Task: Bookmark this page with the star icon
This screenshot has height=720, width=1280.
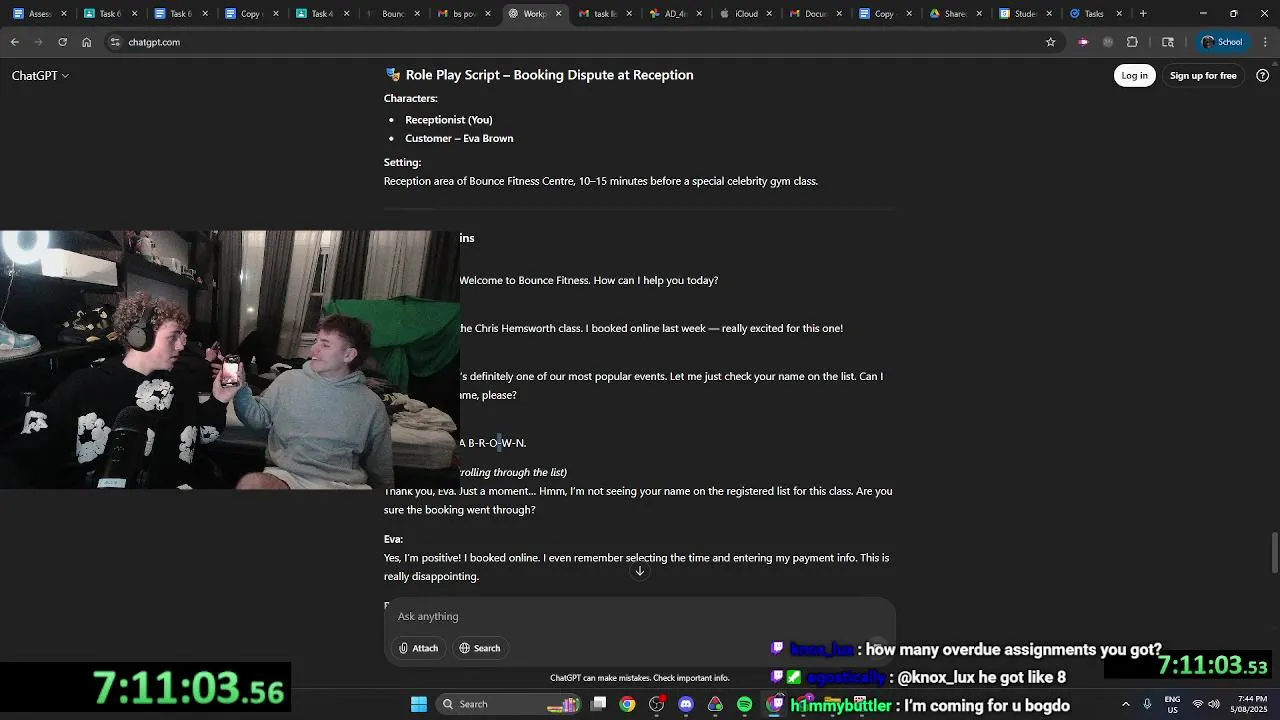Action: pyautogui.click(x=1050, y=42)
